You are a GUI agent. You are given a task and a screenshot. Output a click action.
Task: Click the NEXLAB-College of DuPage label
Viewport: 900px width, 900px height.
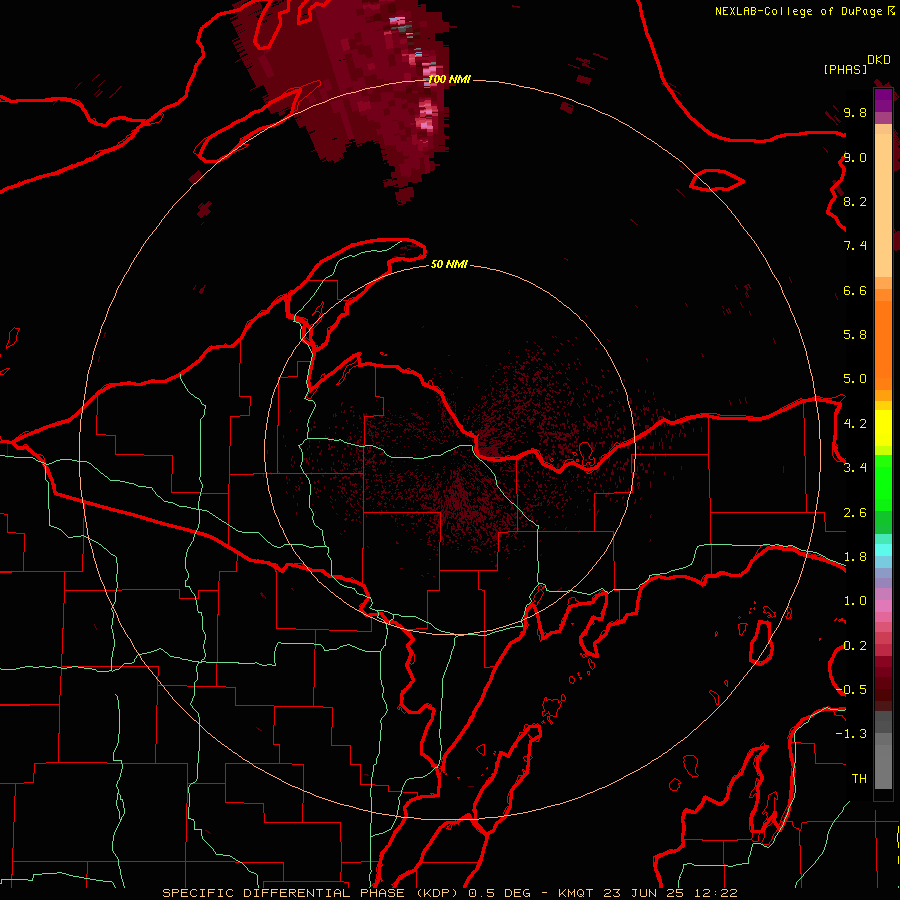799,11
